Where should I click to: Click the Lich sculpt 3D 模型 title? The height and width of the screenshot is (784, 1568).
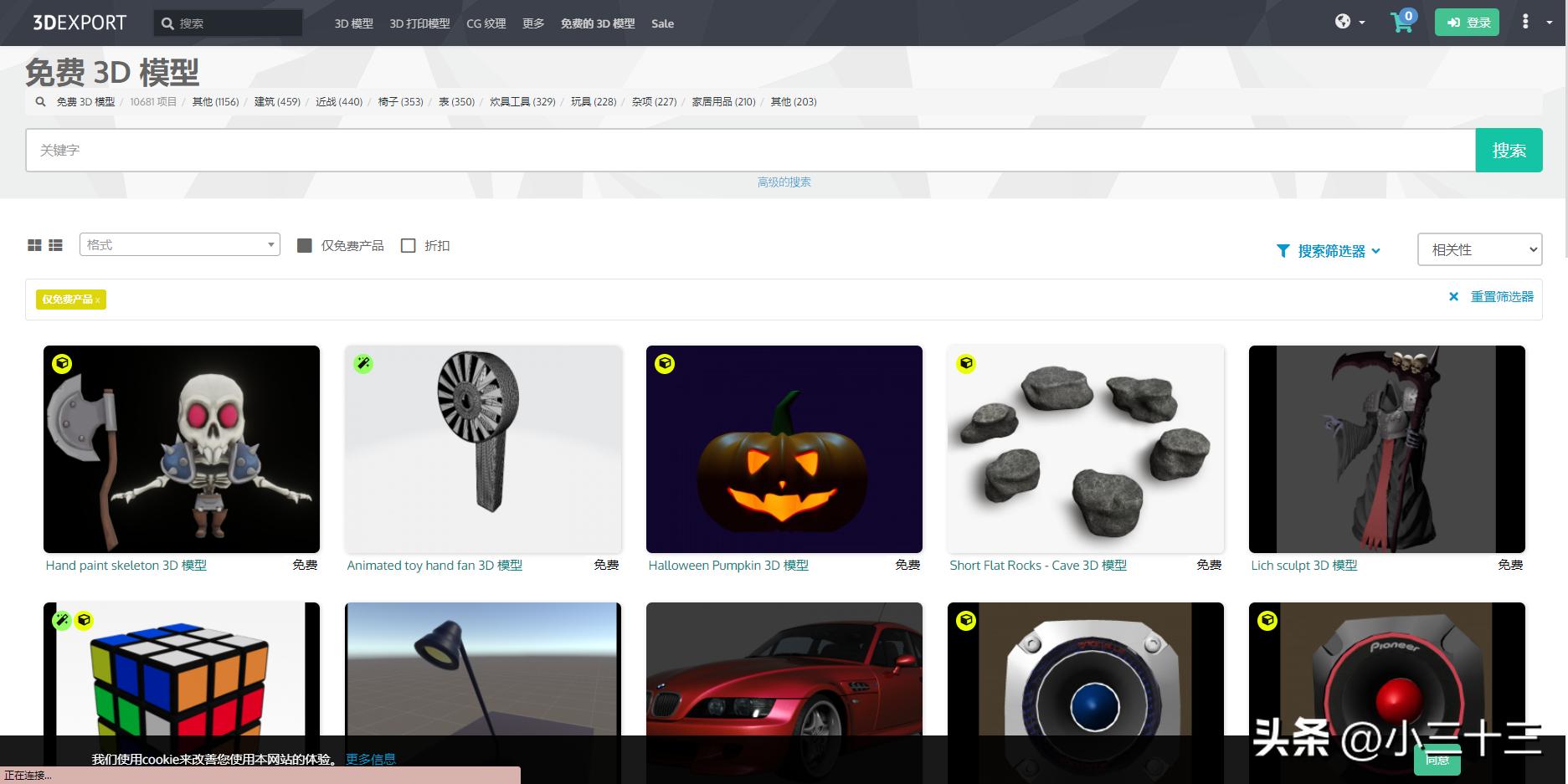(x=1304, y=566)
